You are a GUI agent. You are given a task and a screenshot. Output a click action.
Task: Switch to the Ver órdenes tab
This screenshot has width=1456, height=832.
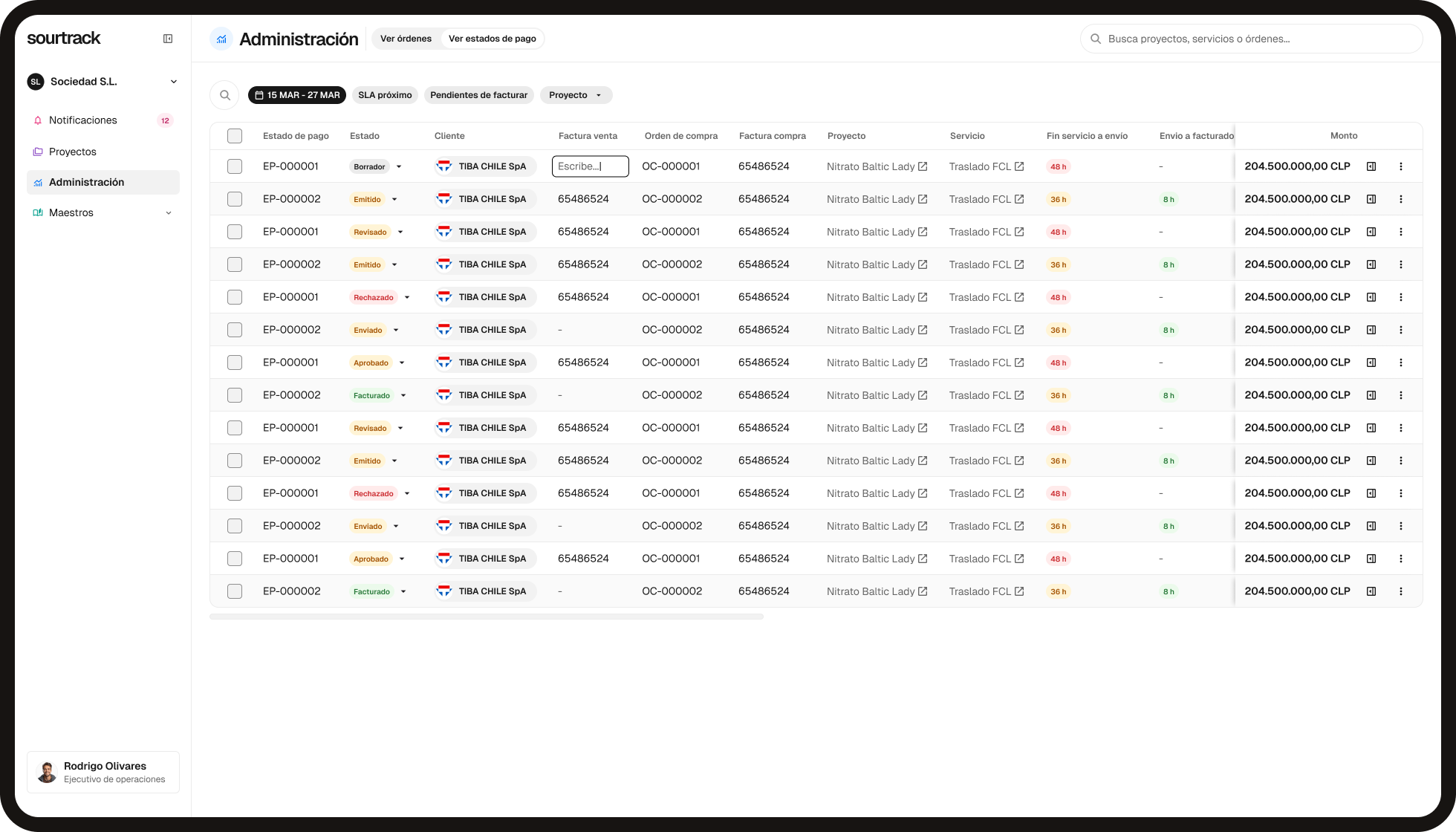point(406,38)
